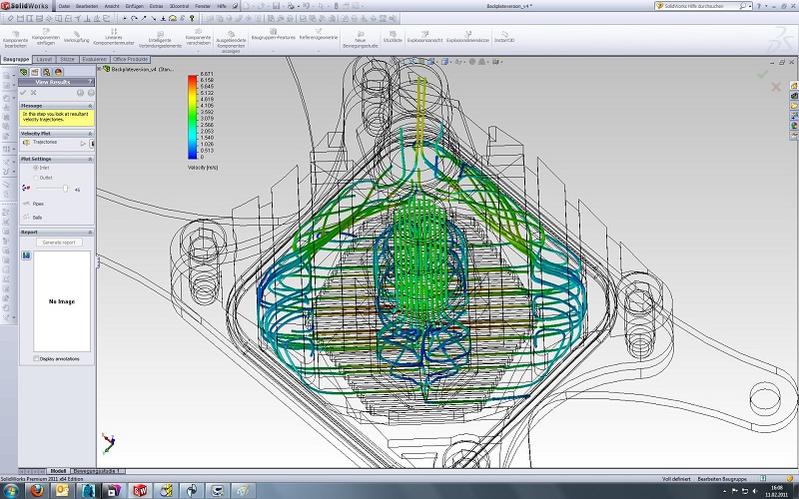
Task: Click the save image icon beside report preview
Action: pos(26,255)
